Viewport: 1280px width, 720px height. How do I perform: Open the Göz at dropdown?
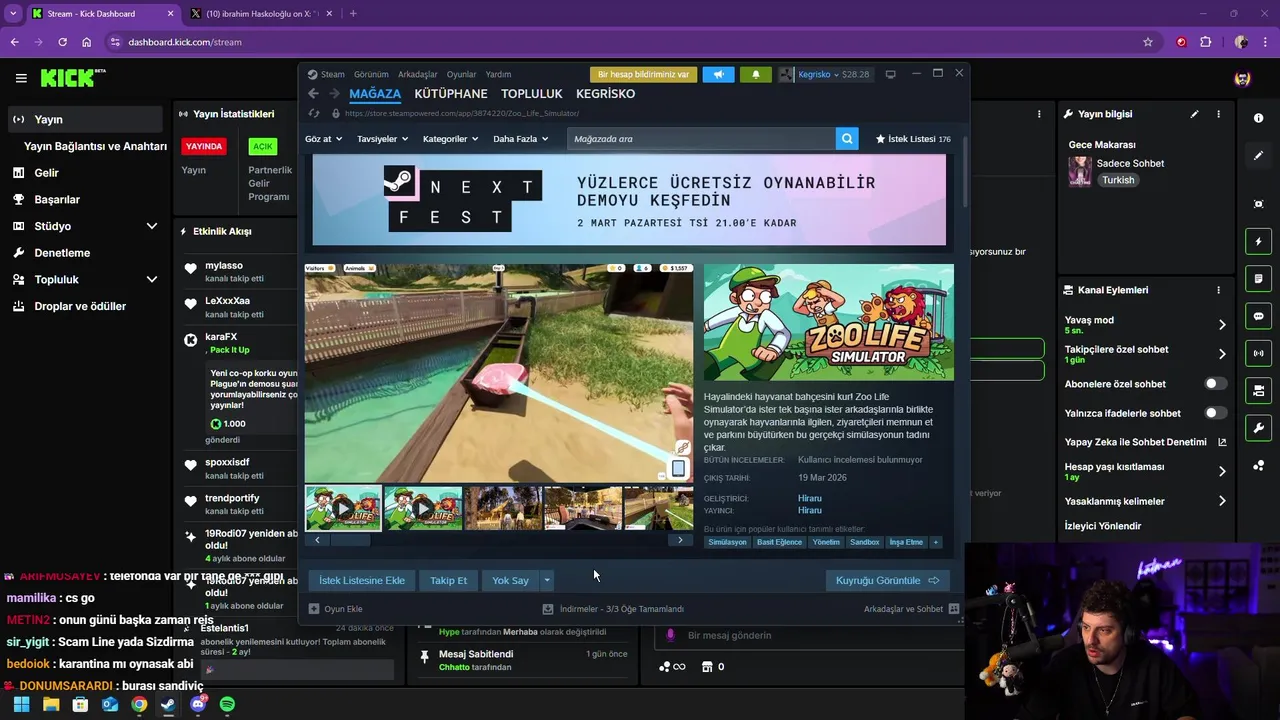click(x=323, y=139)
